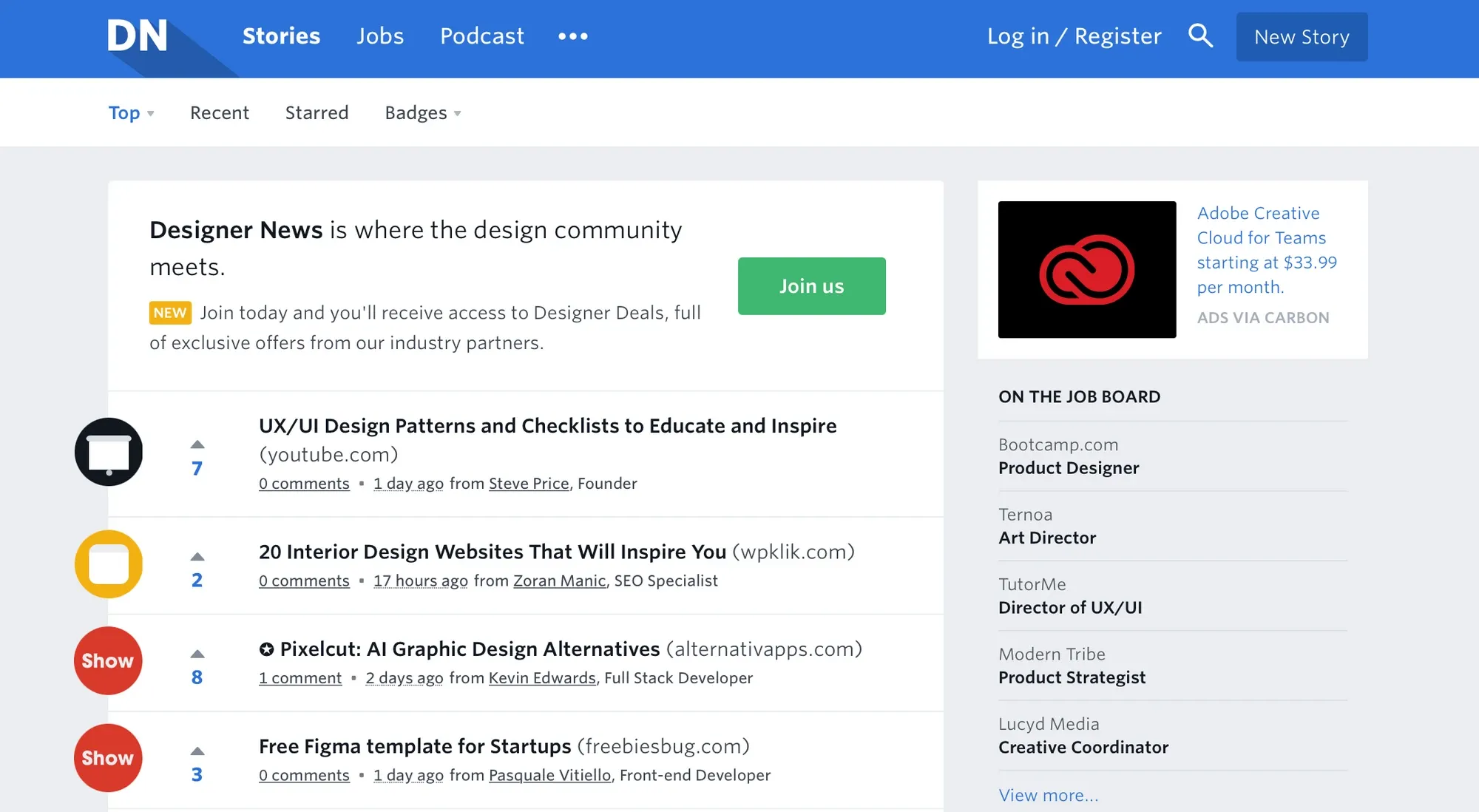Screen dimensions: 1479x812
Task: Click the ON THE JOB BOARD heading
Action: coord(1079,396)
